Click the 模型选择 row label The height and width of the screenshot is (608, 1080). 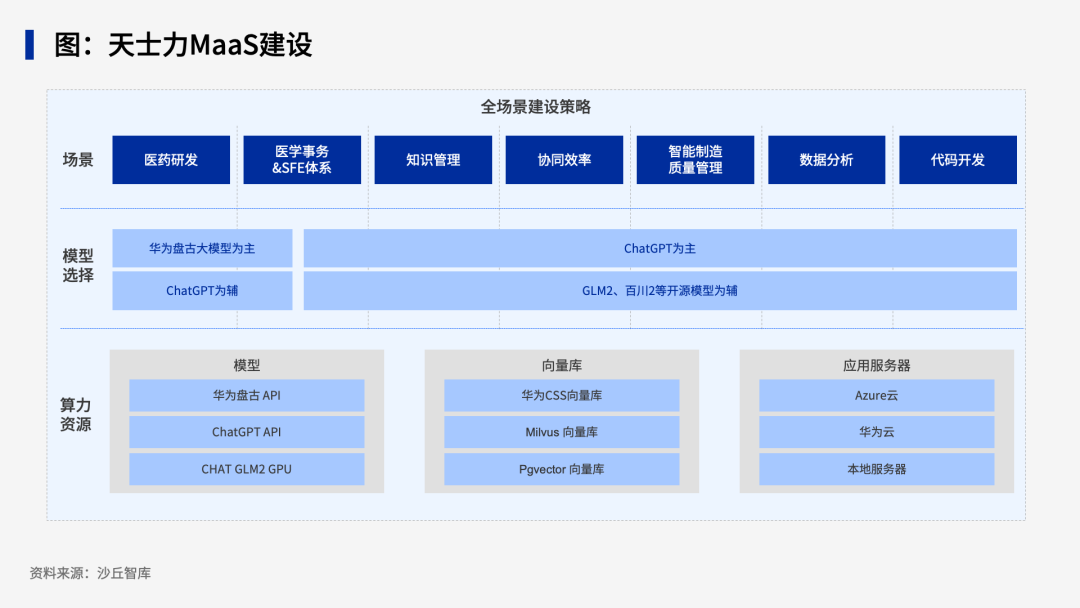[x=78, y=266]
